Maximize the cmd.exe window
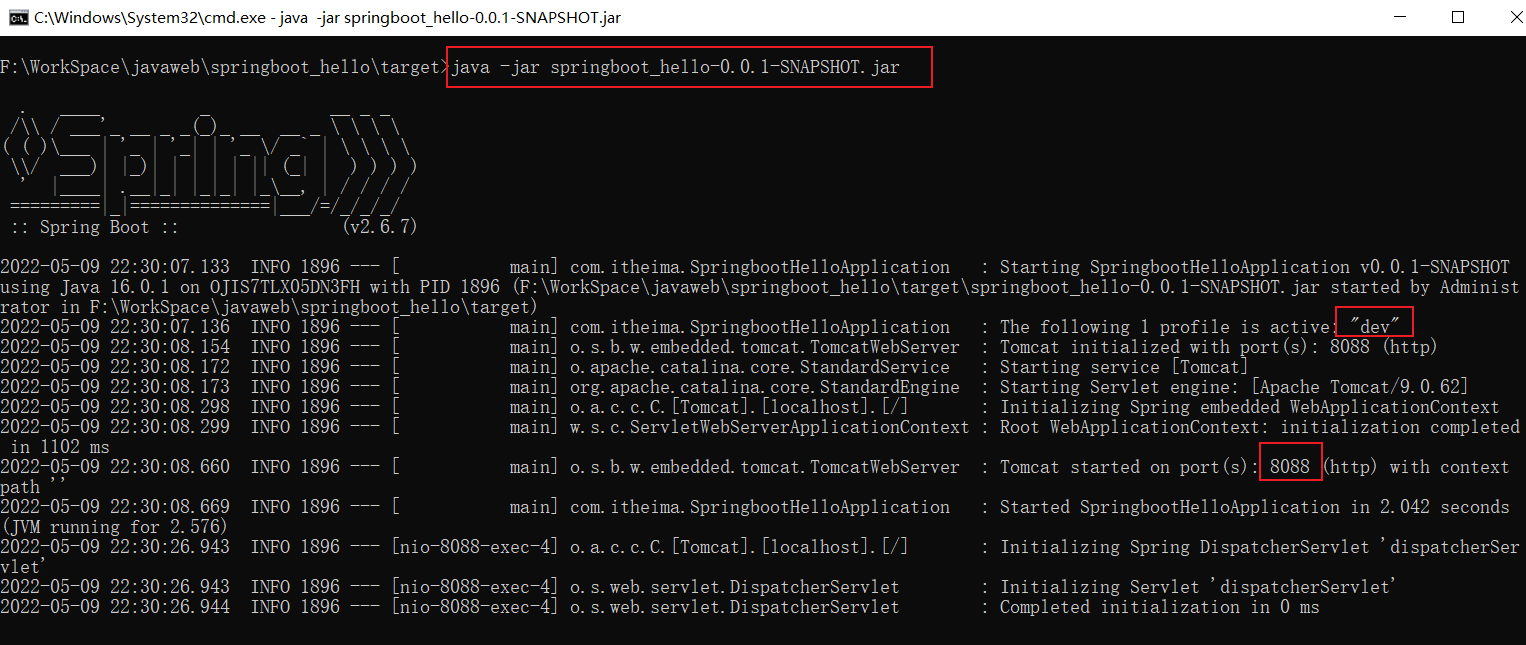The width and height of the screenshot is (1526, 645). [1457, 17]
